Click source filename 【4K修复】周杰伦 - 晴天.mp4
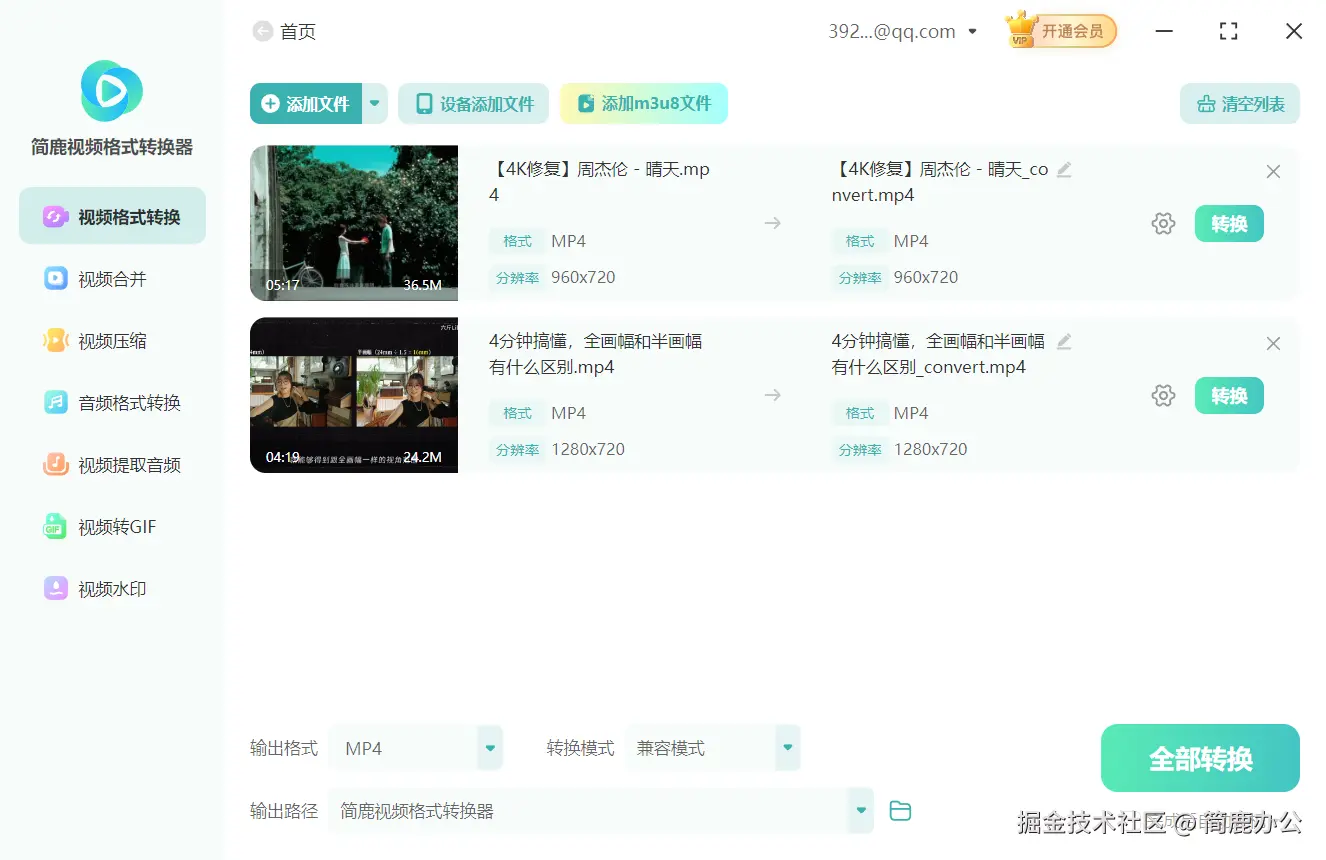 (x=599, y=182)
